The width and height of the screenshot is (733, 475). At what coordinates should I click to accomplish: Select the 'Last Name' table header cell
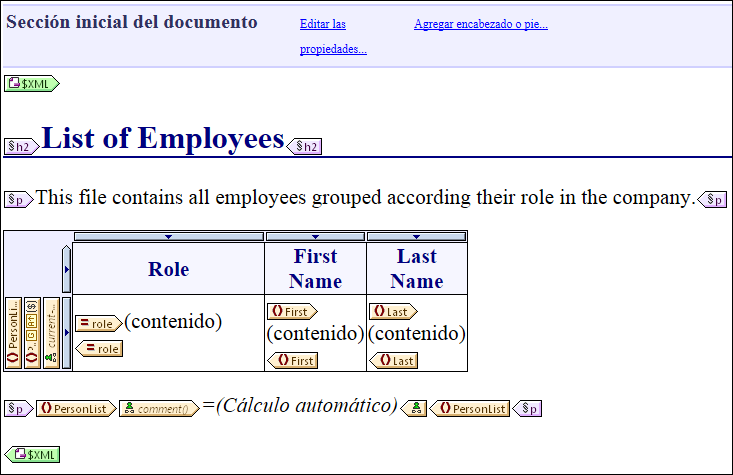point(417,269)
